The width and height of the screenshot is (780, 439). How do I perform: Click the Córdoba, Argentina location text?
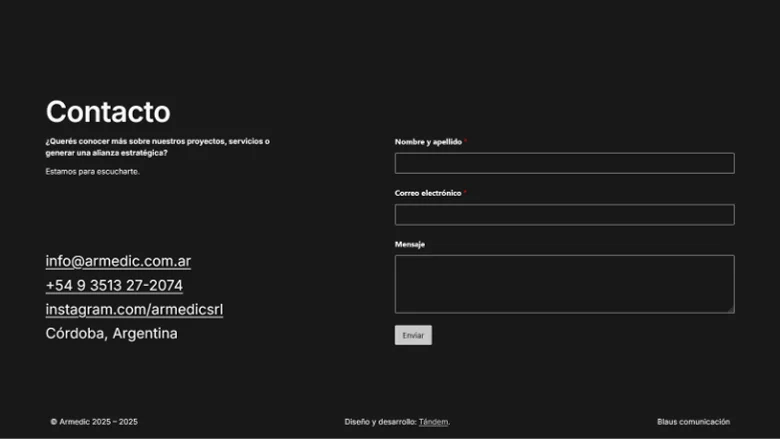point(111,333)
